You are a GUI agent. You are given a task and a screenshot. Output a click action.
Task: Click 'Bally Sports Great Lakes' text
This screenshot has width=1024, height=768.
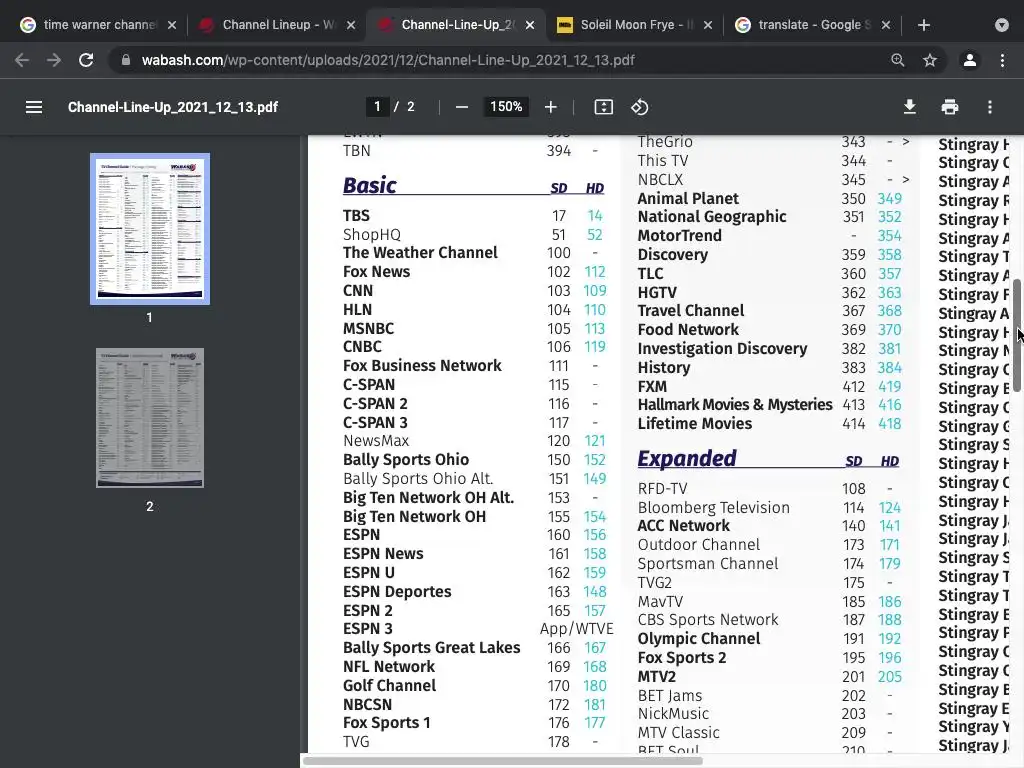point(432,648)
